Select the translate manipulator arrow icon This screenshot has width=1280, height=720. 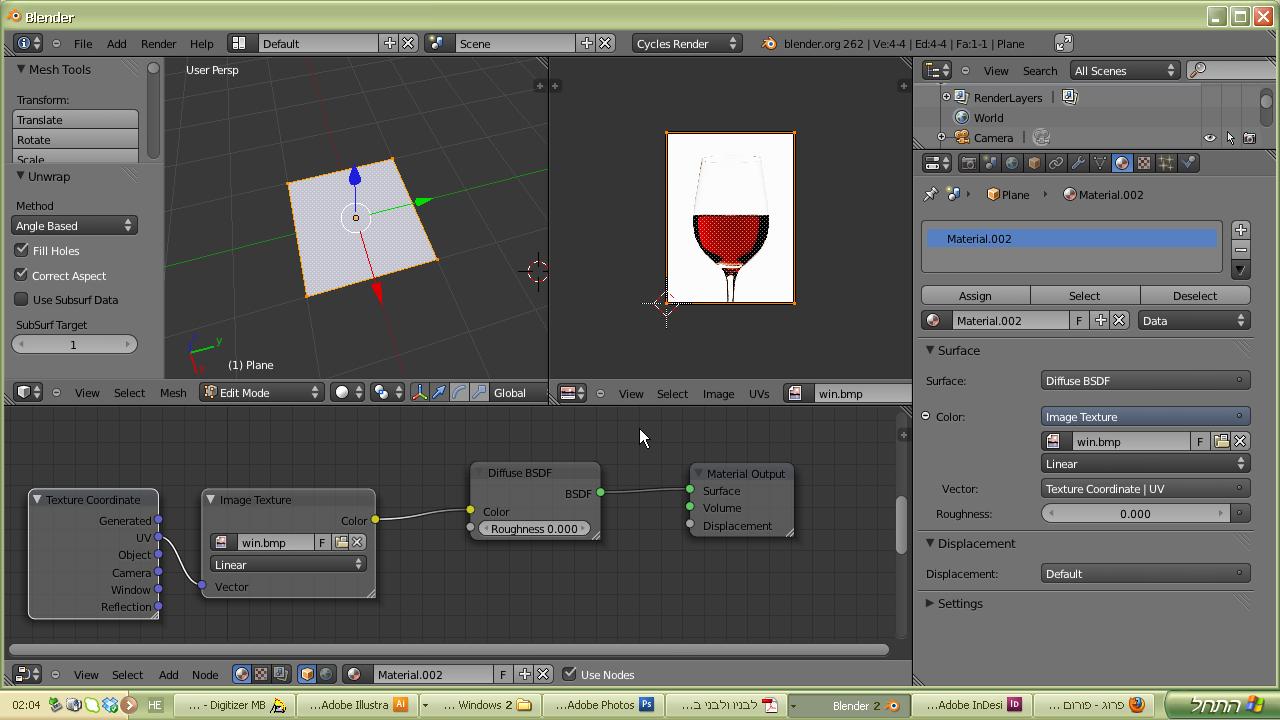[439, 393]
